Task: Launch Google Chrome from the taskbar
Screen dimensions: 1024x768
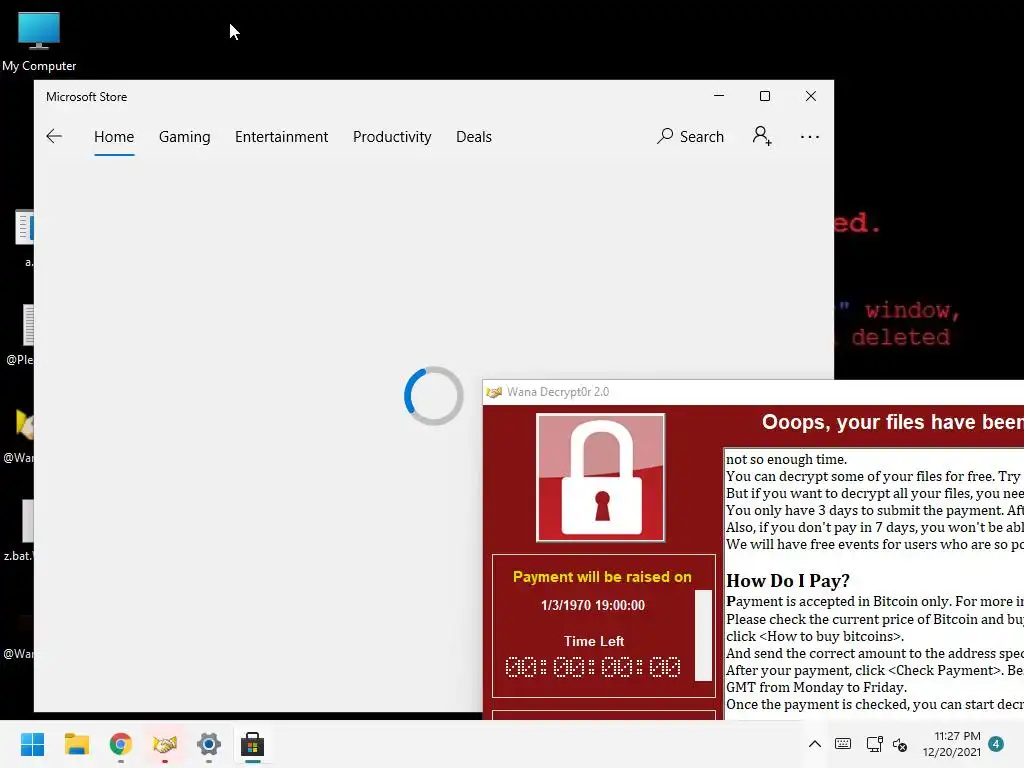Action: pos(121,744)
